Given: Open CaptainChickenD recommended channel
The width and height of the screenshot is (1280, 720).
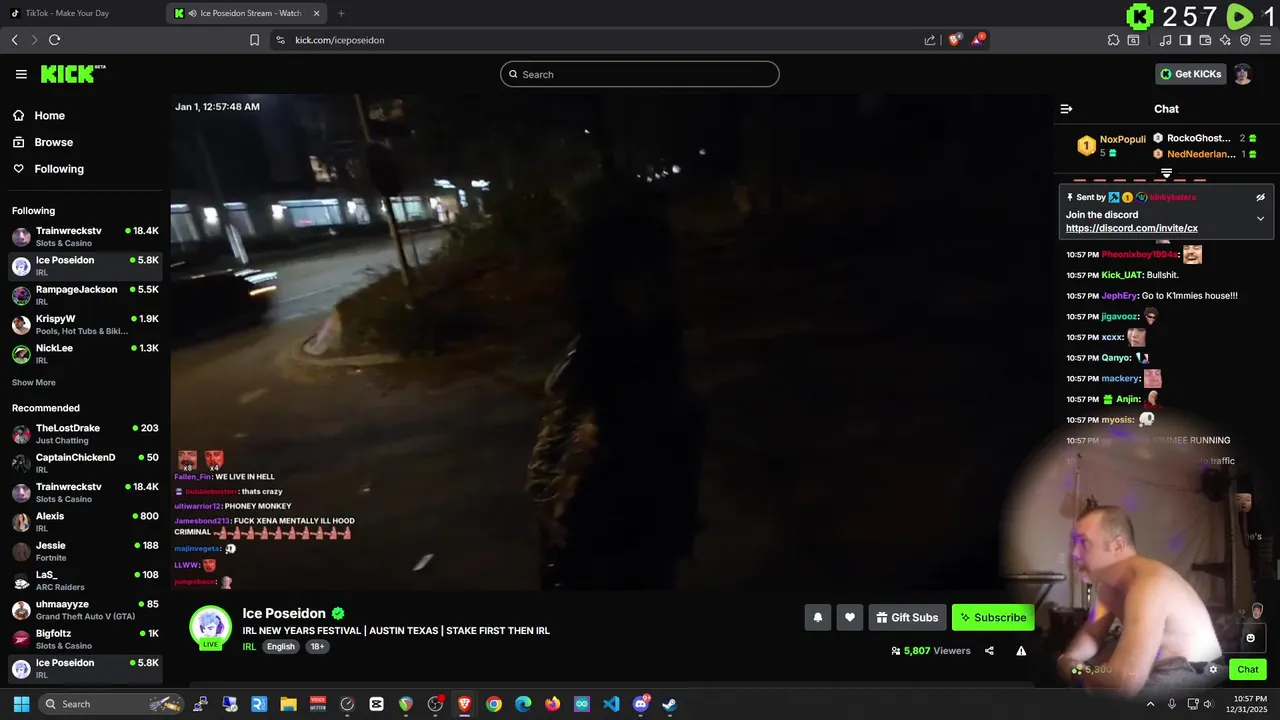Looking at the screenshot, I should (85, 463).
